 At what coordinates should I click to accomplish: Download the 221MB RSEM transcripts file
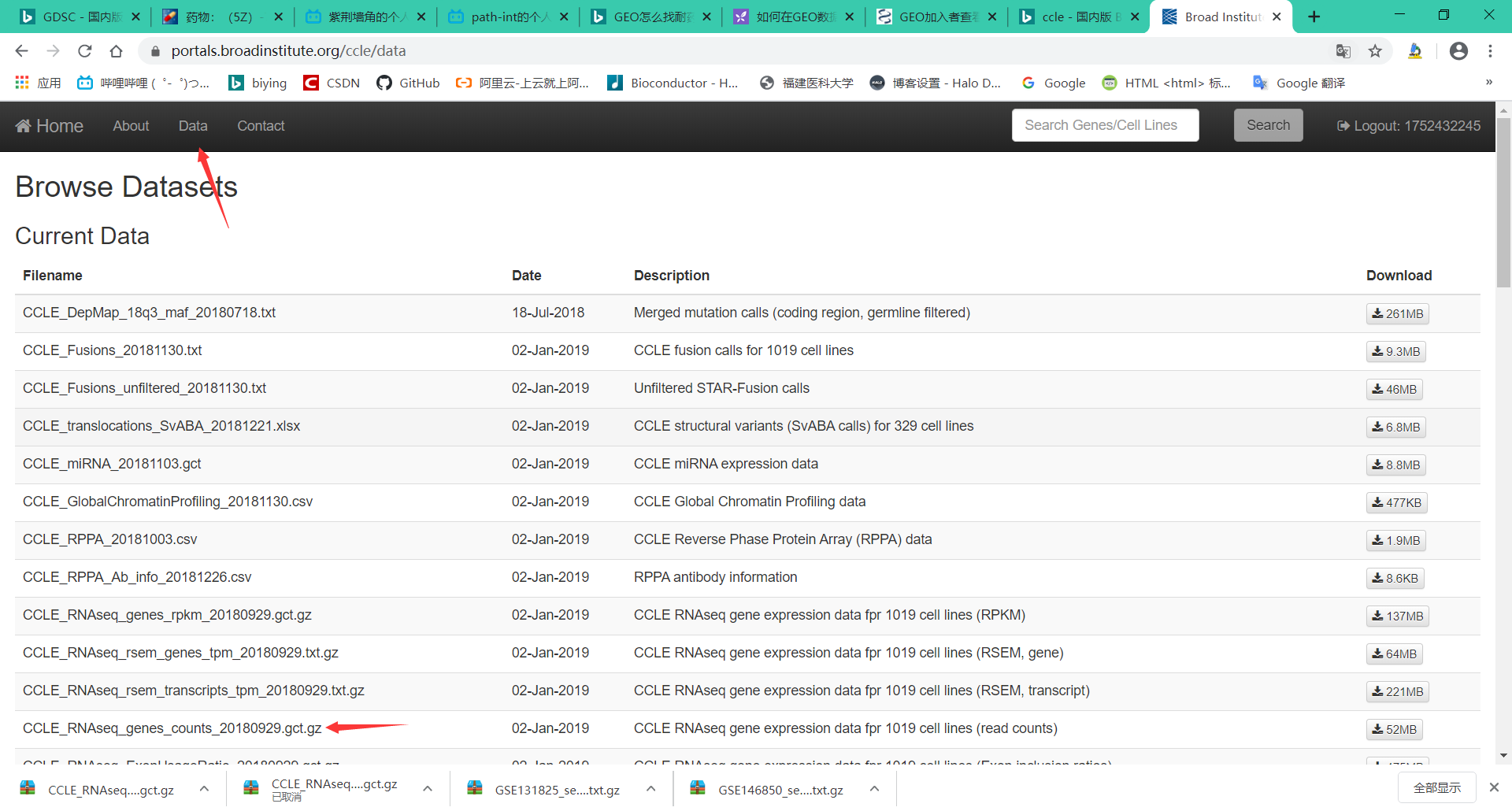tap(1397, 691)
